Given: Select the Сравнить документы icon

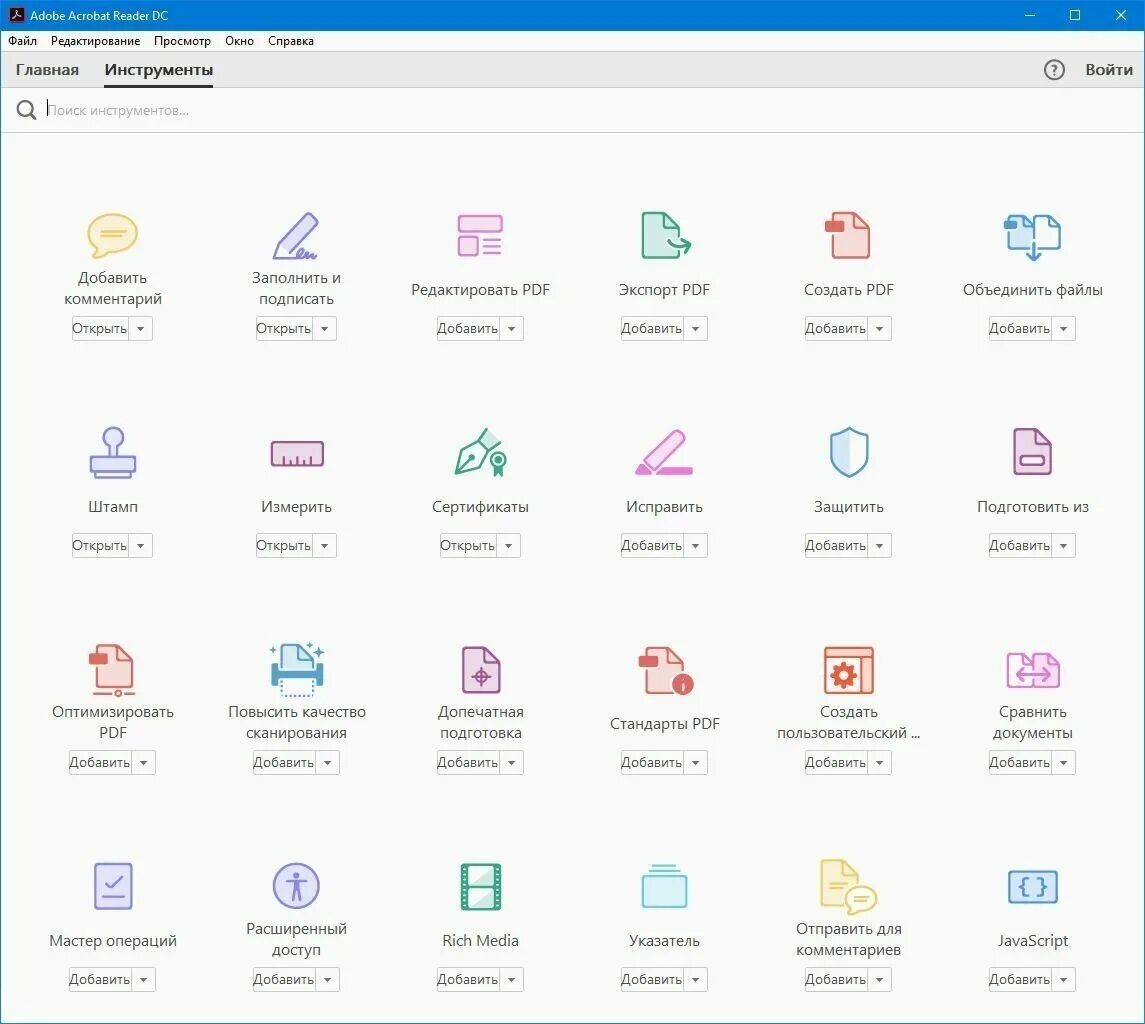Looking at the screenshot, I should coord(1032,670).
